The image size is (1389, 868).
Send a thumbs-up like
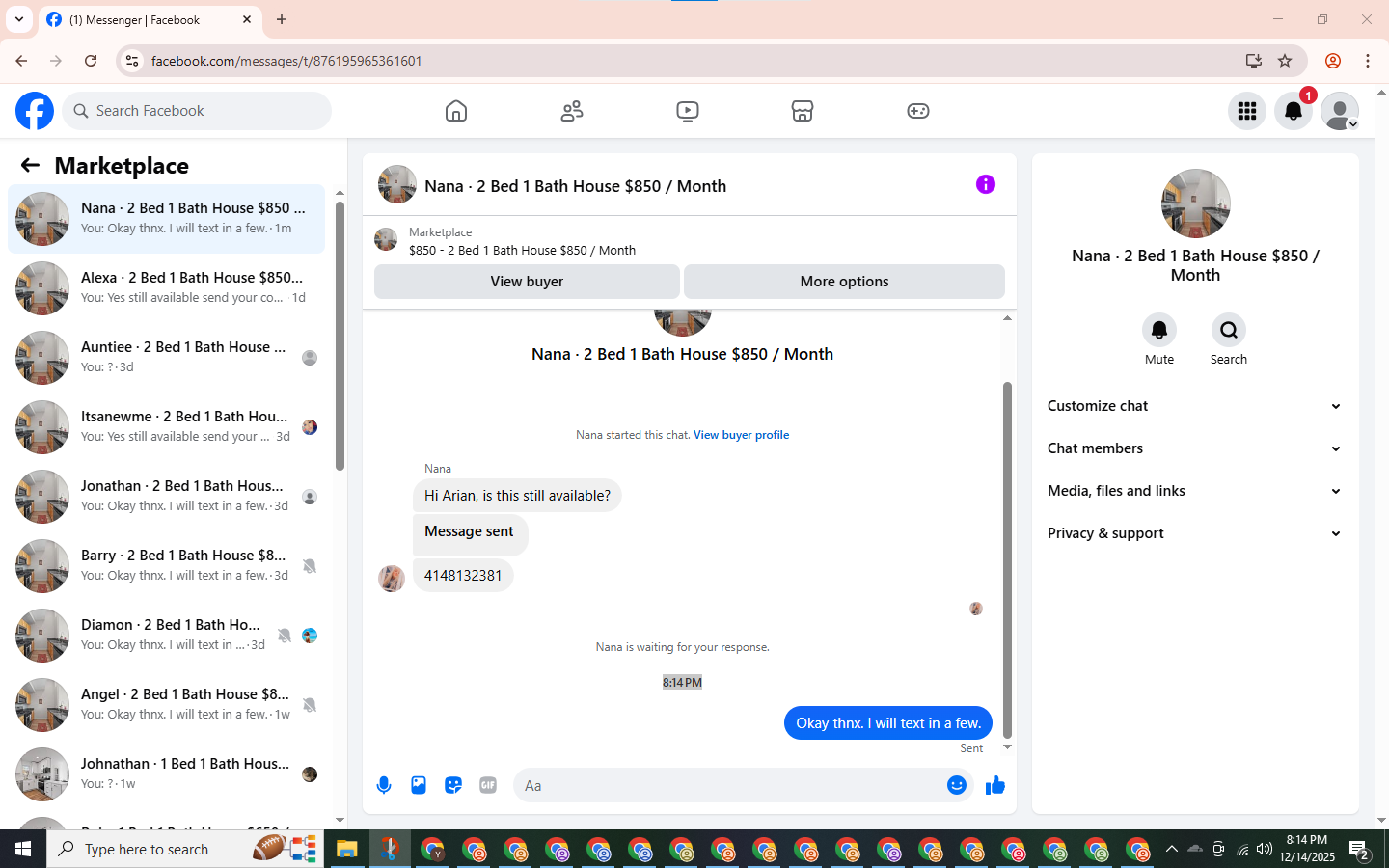click(995, 785)
